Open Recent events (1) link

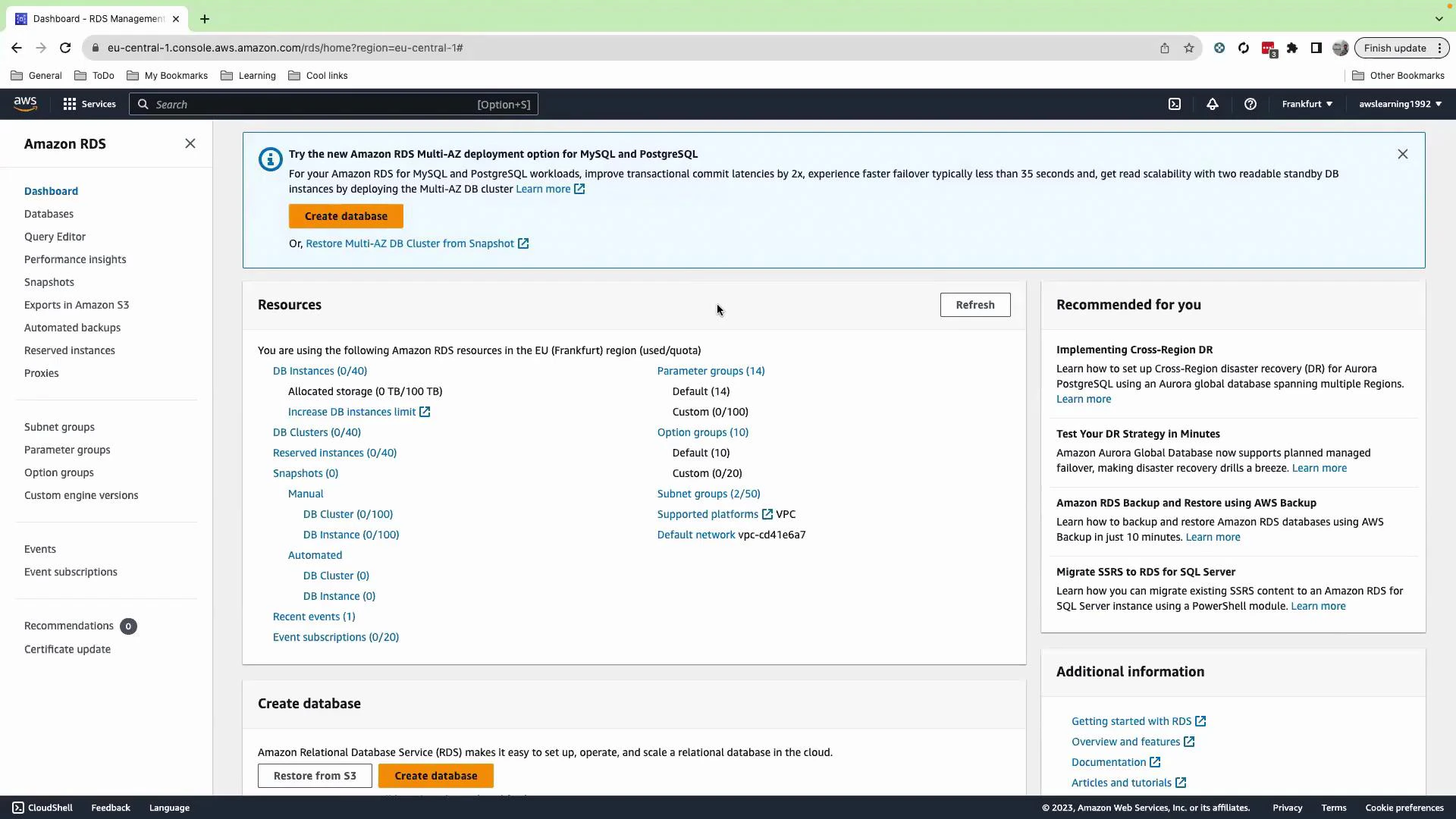pos(314,617)
